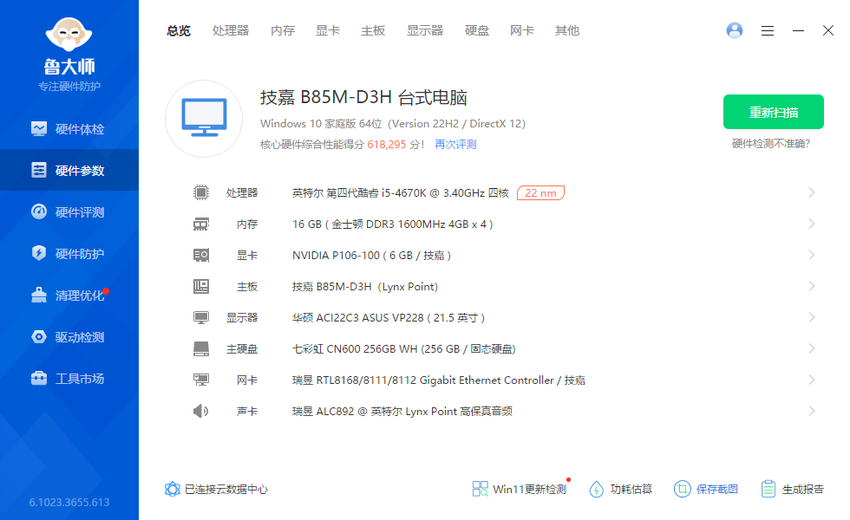Click 技嘉 B85M-D3H (Lynx Point) text
This screenshot has height=520, width=850.
365,287
